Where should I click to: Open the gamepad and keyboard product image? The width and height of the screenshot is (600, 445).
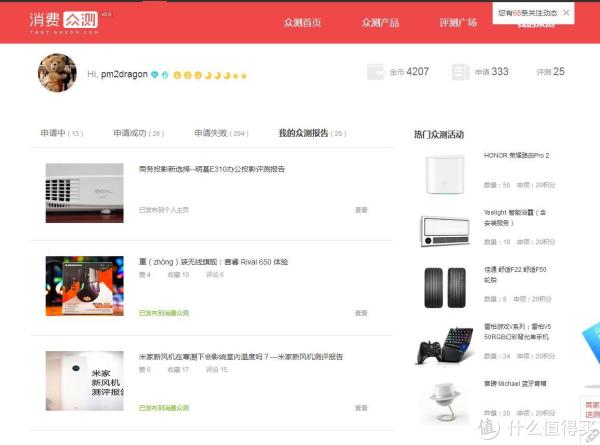[x=445, y=345]
